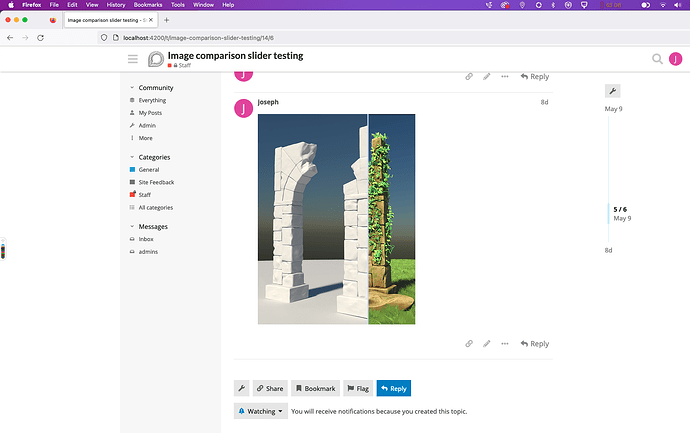Click the Bluetooth menu bar icon

(553, 5)
